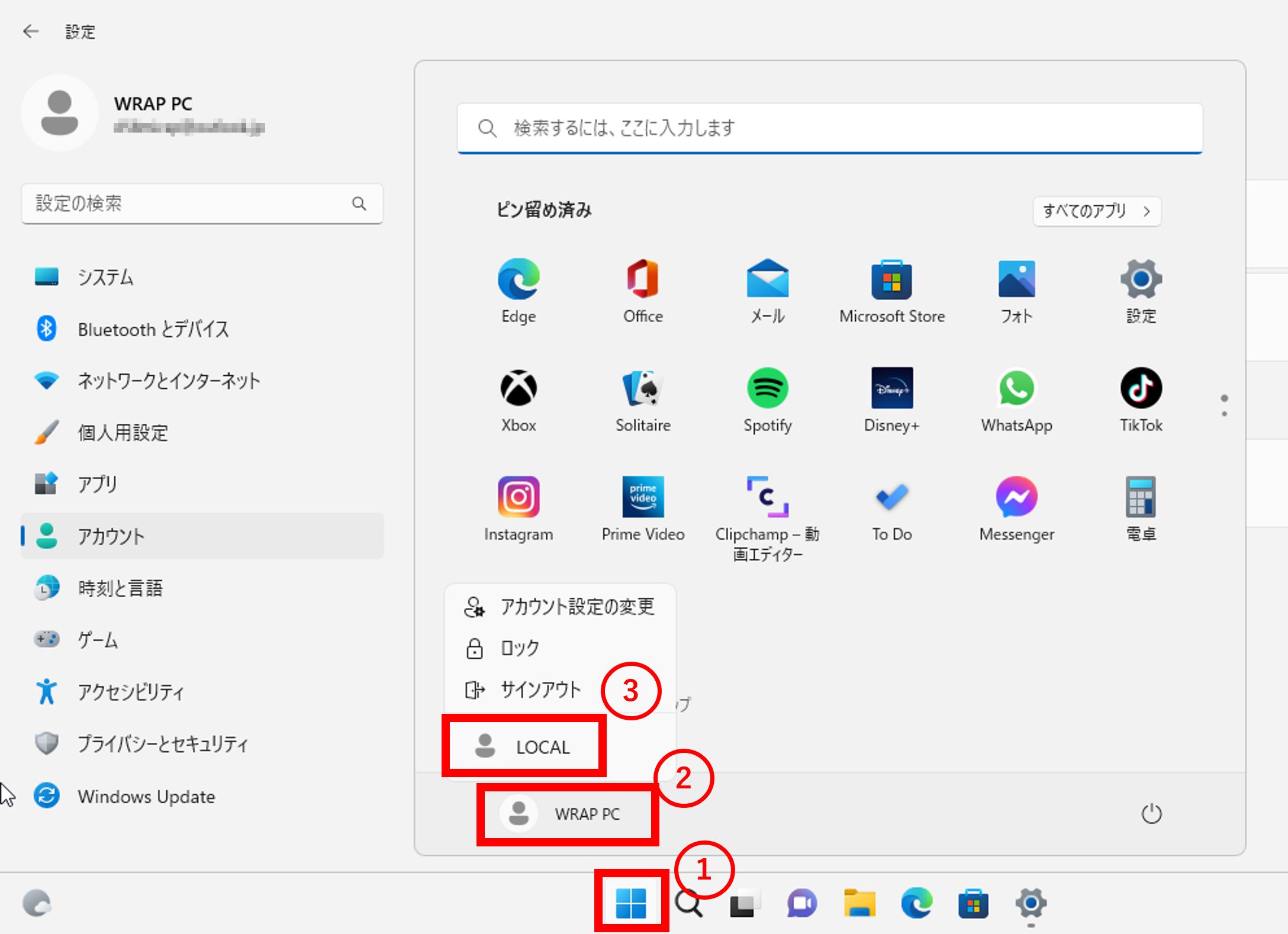
Task: Open ゲーム settings category
Action: [x=202, y=640]
